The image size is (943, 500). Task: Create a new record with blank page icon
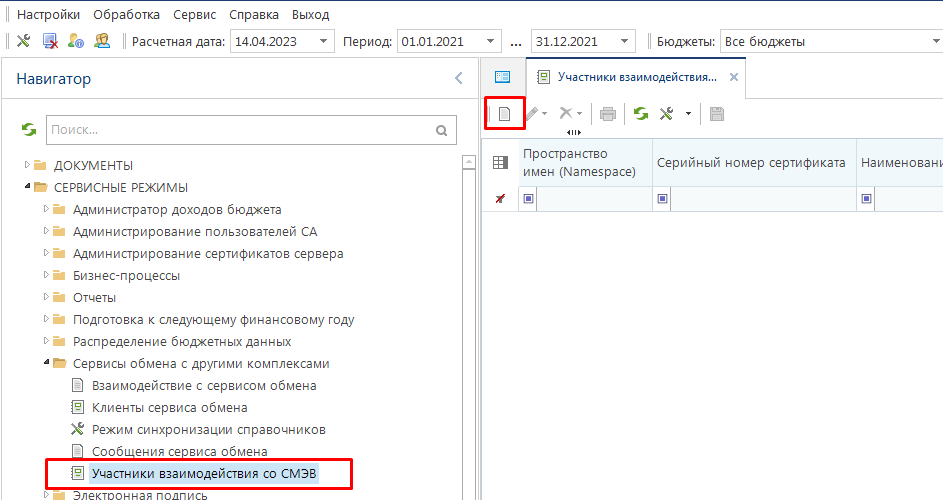(505, 113)
